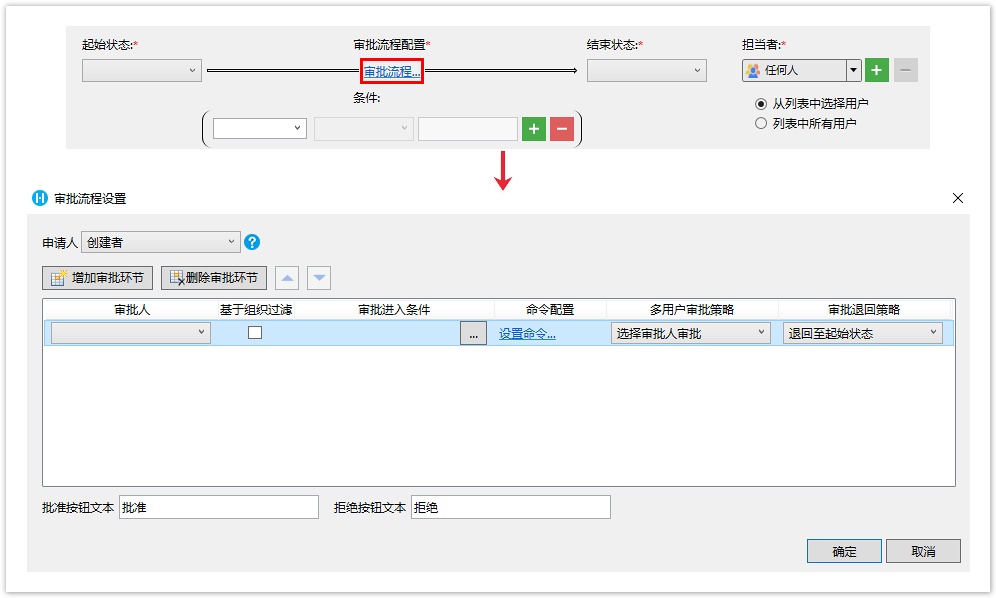Click 删除审批环节 button
Screen dimensions: 996x598
[x=214, y=278]
